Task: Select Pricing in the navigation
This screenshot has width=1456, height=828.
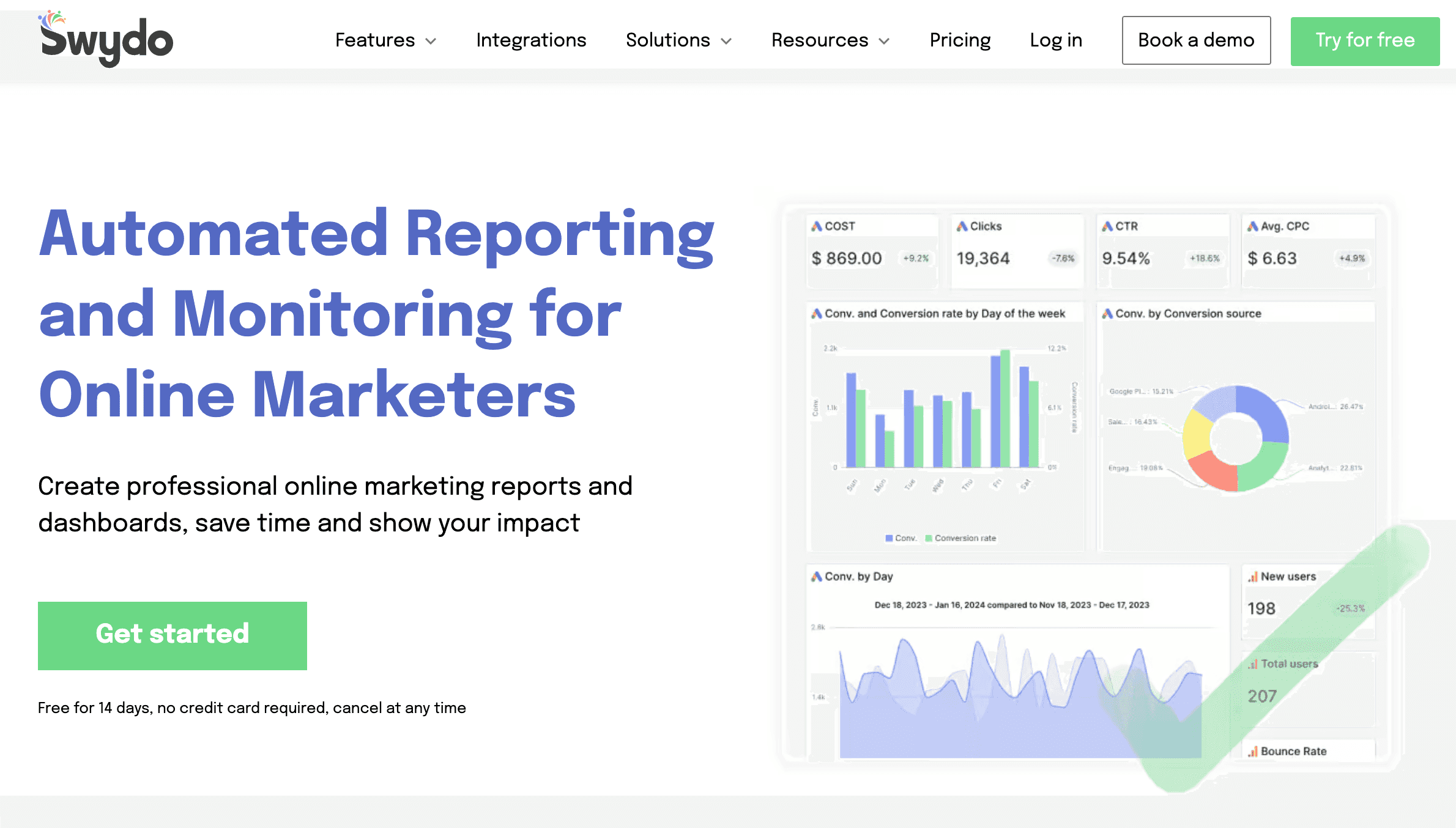Action: tap(959, 40)
